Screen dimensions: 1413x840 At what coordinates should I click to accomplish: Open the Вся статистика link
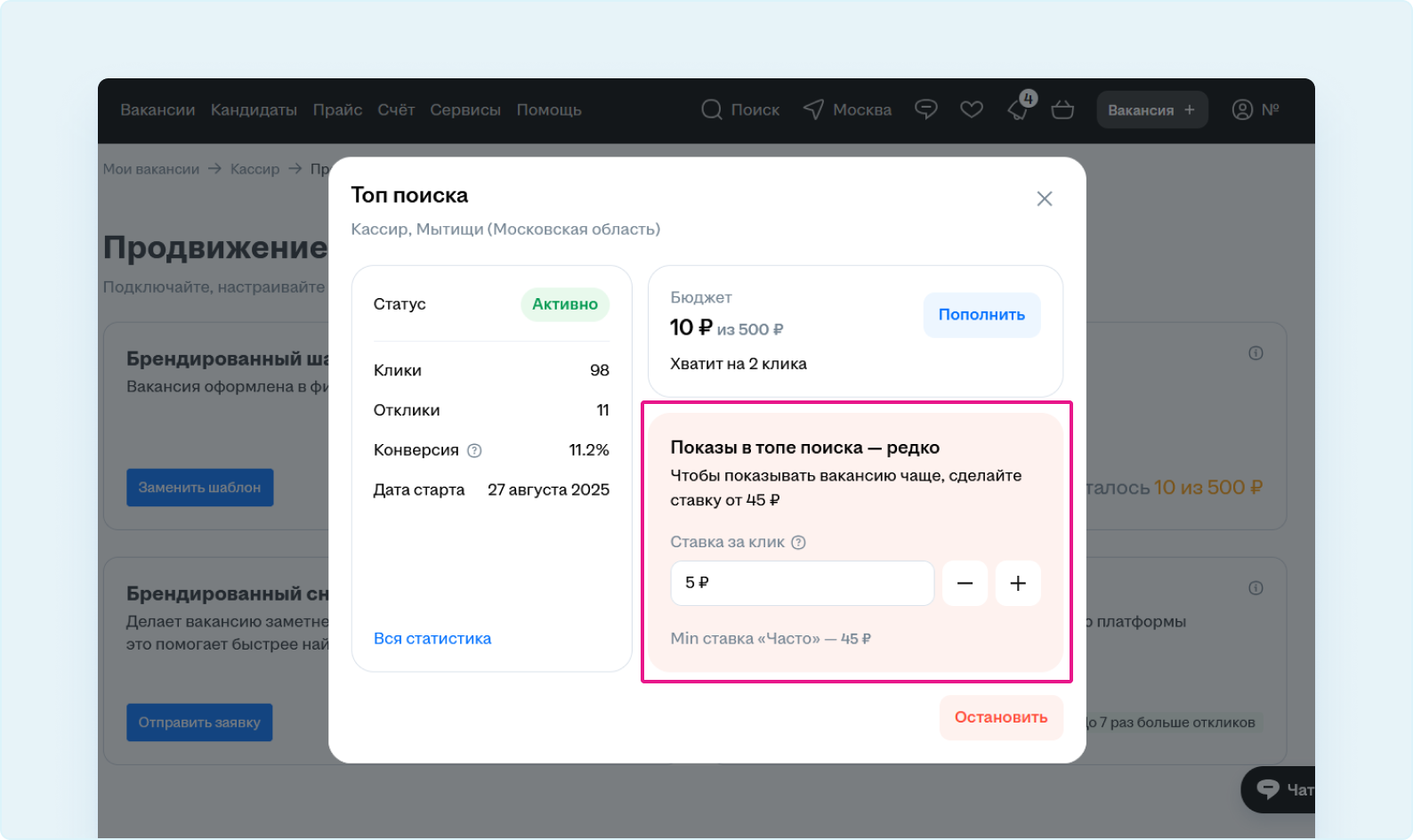432,638
